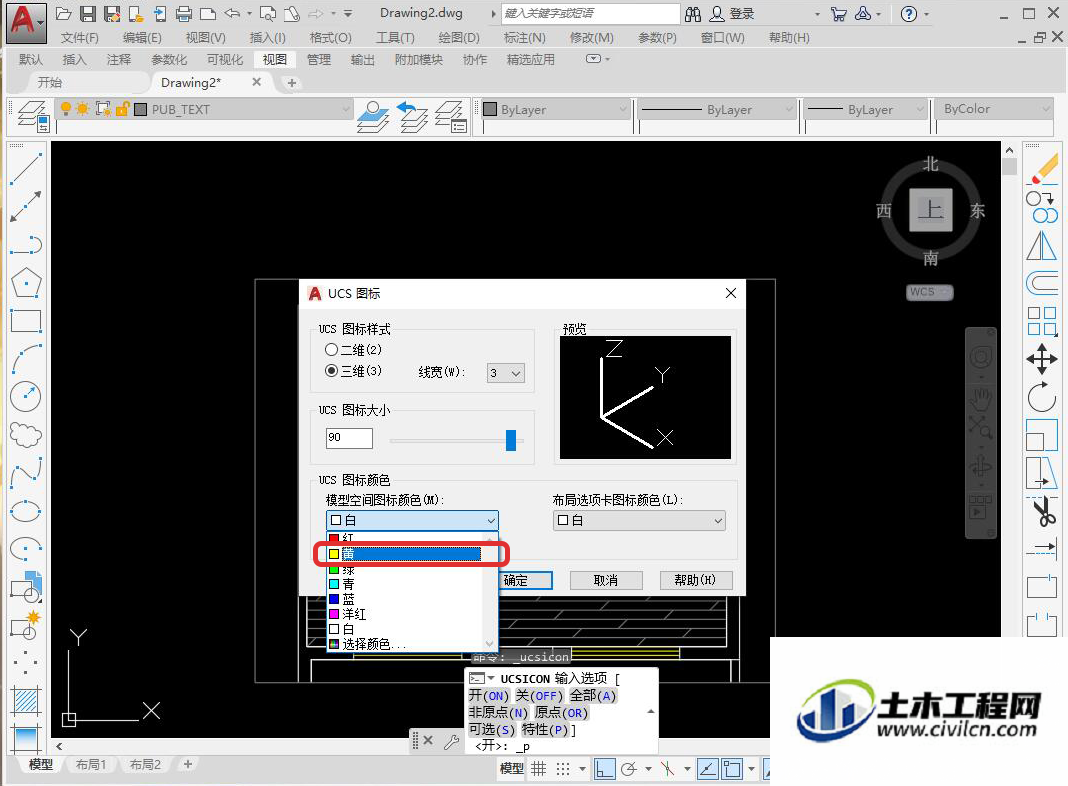Click the Trim scissors tool icon
Image resolution: width=1068 pixels, height=786 pixels.
pyautogui.click(x=1043, y=511)
